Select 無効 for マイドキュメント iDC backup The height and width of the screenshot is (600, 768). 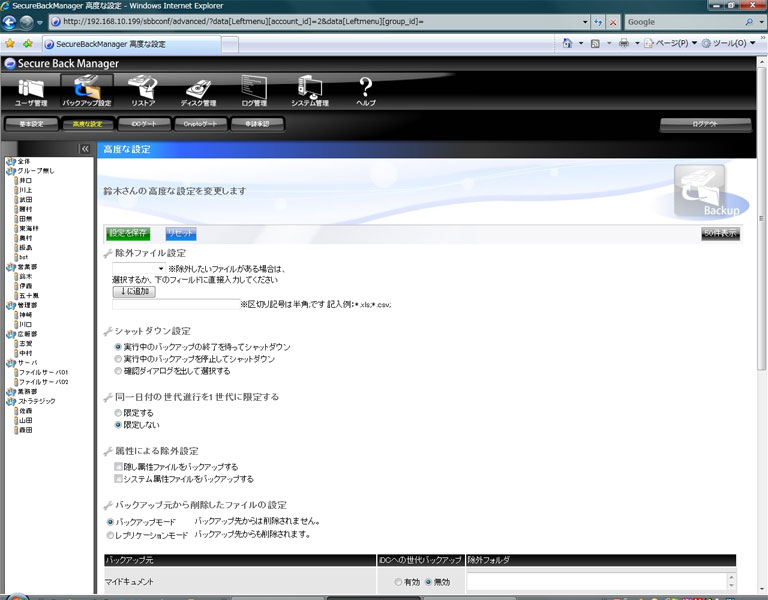point(428,582)
